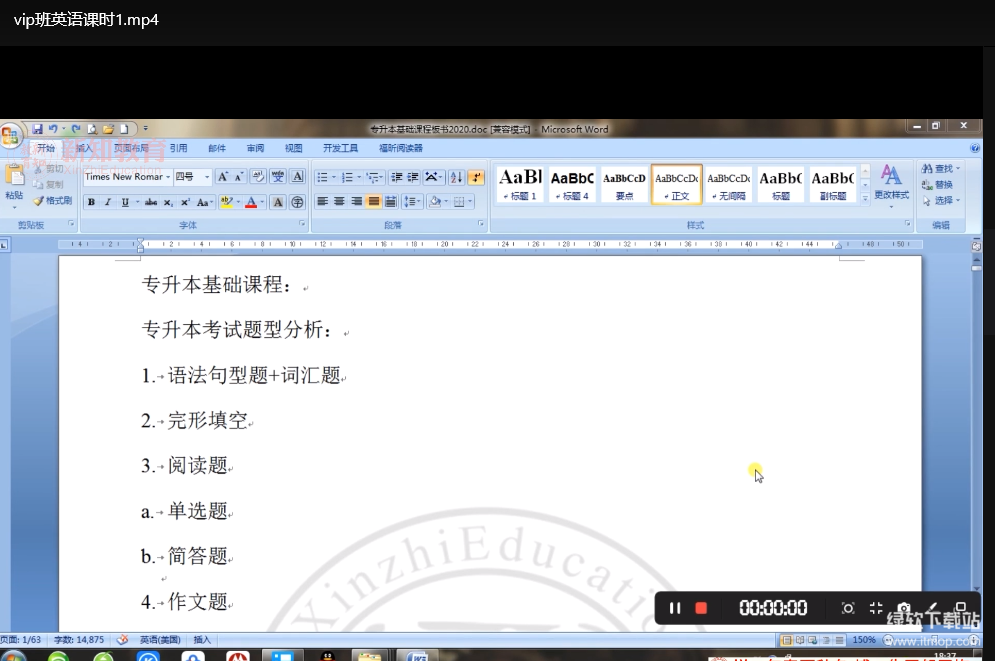Stop the recording with red square
Image resolution: width=995 pixels, height=661 pixels.
[x=701, y=608]
